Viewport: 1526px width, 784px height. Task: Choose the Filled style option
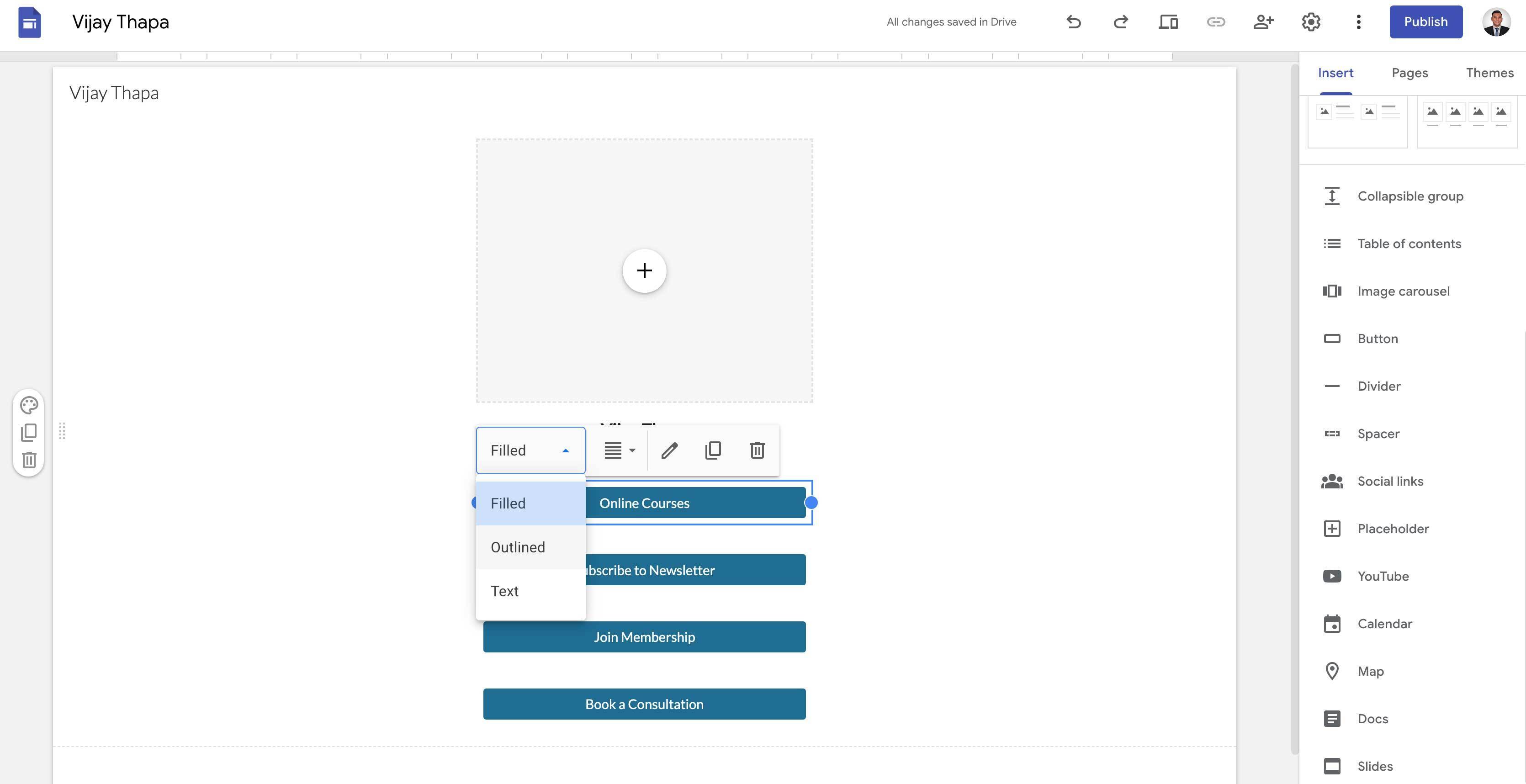tap(531, 503)
